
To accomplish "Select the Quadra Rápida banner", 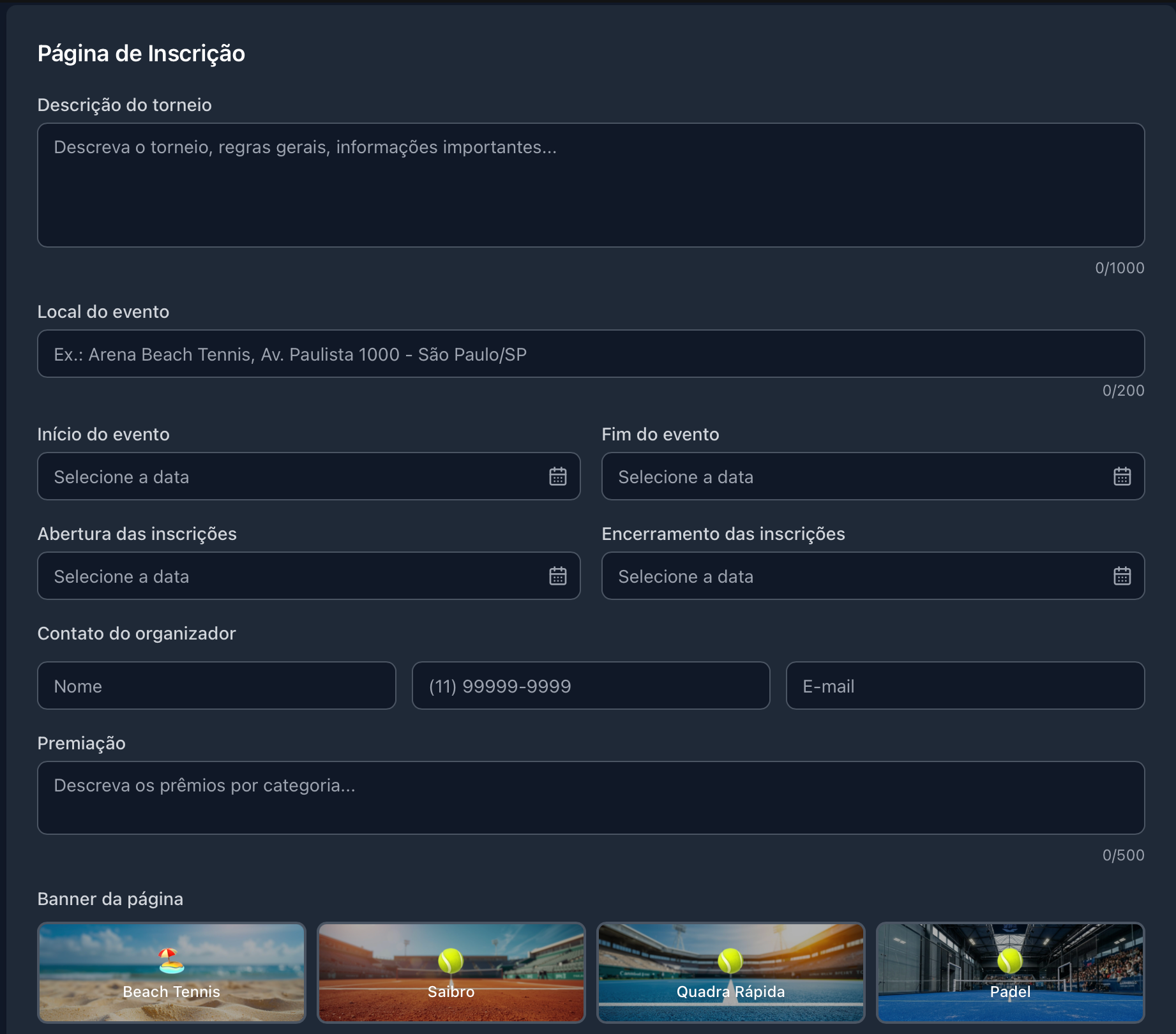I will (x=730, y=973).
